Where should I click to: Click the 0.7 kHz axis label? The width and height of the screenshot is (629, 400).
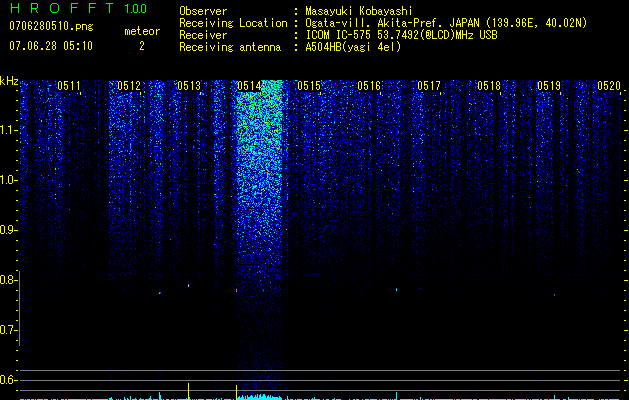pyautogui.click(x=8, y=330)
